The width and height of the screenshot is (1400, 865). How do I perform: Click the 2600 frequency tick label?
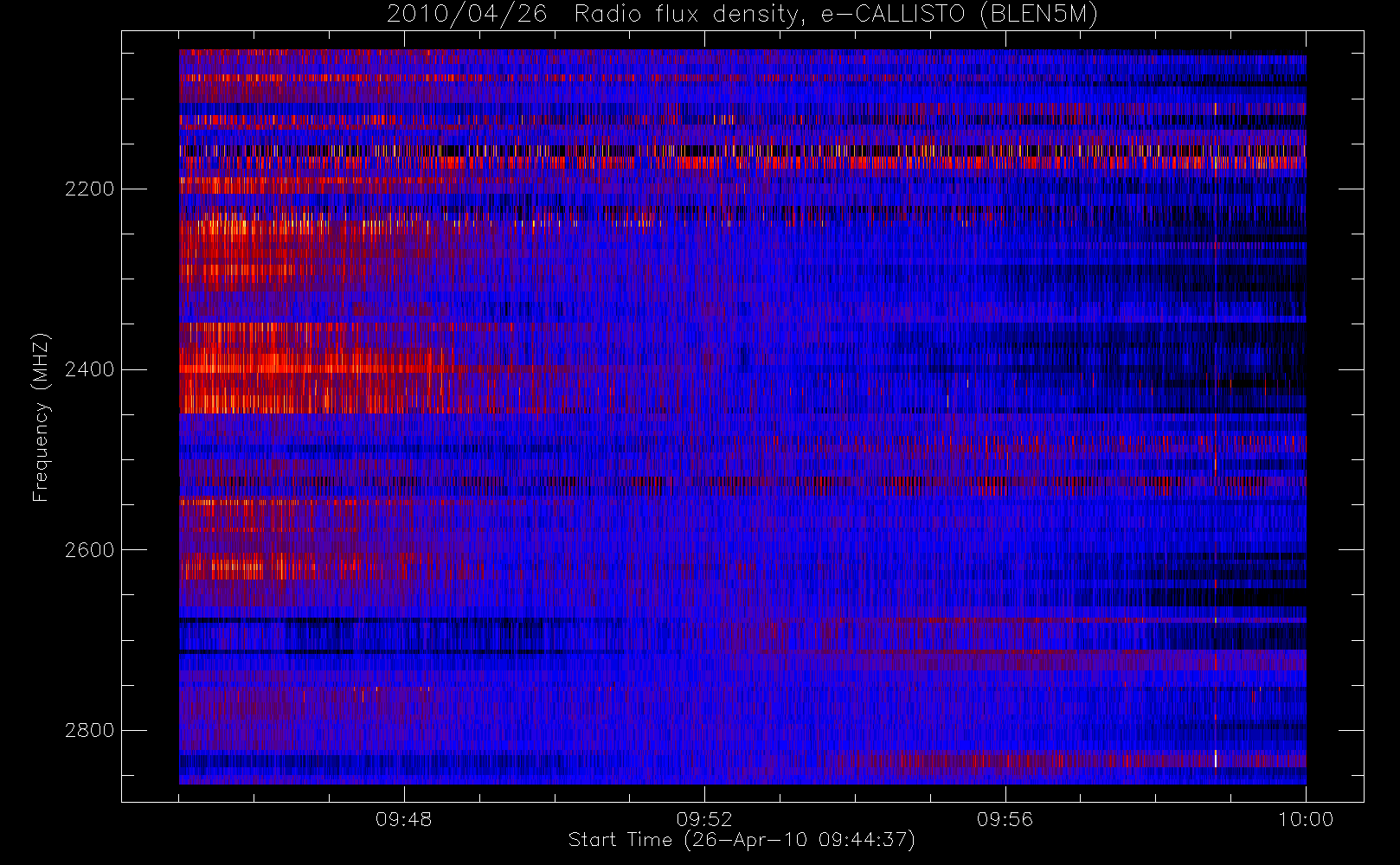tap(89, 551)
